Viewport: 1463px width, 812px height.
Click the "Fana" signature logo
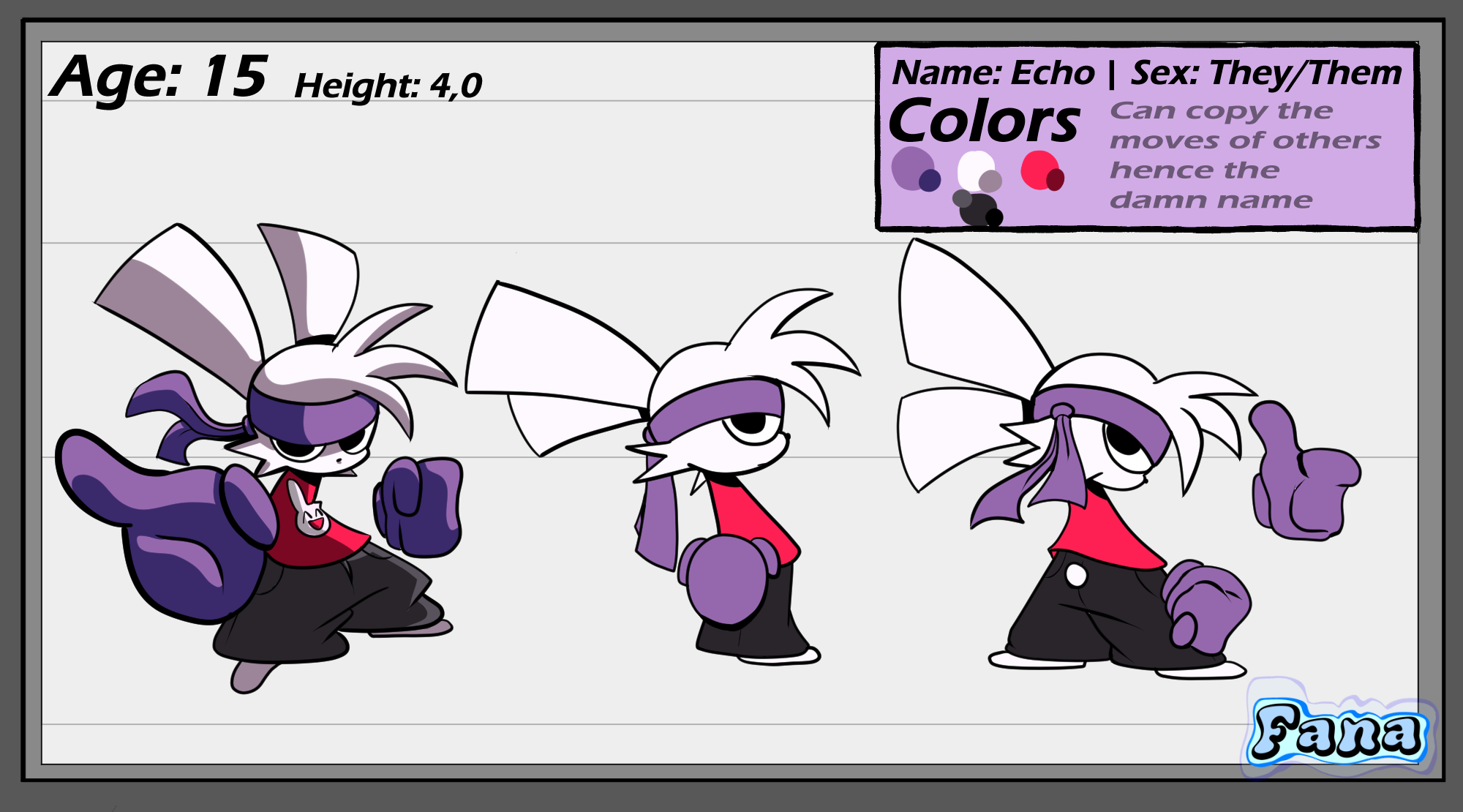[x=1339, y=731]
